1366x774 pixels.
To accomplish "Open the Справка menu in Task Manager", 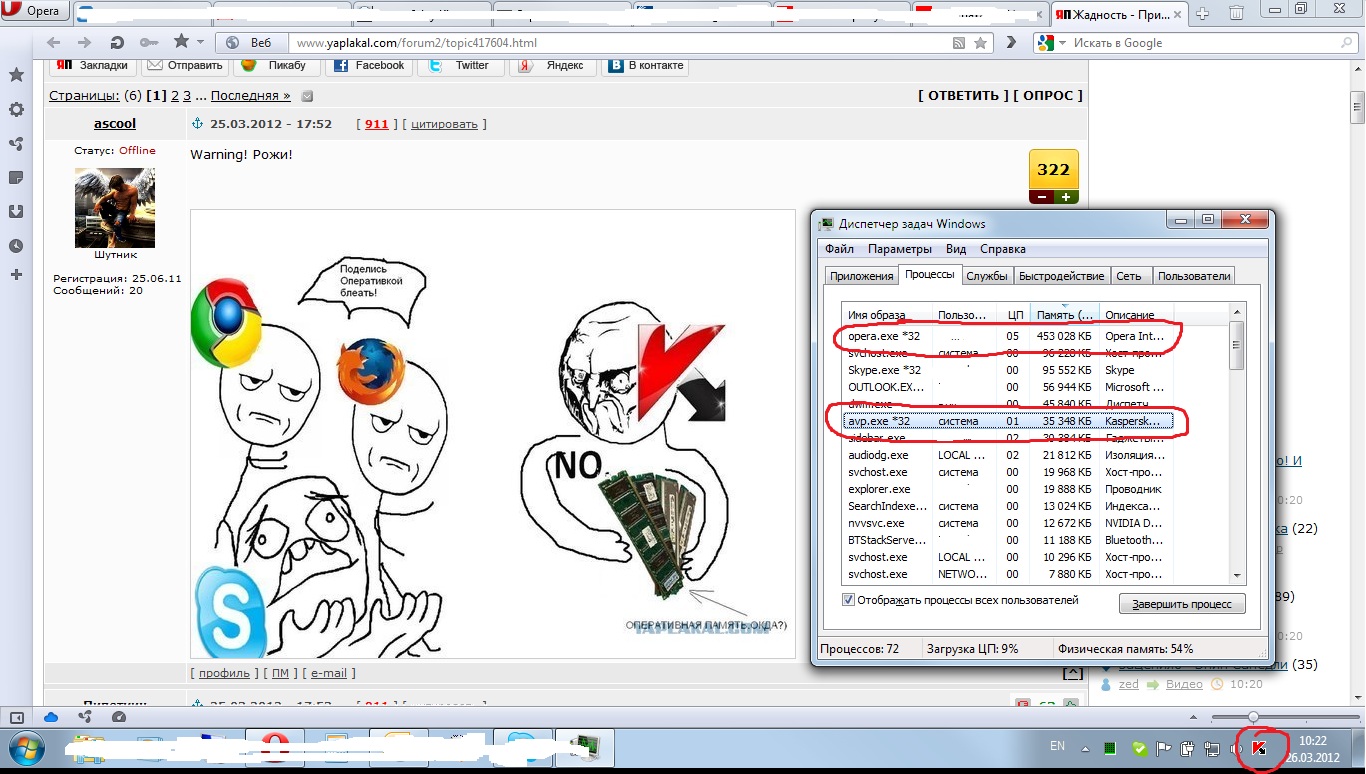I will pos(1003,249).
